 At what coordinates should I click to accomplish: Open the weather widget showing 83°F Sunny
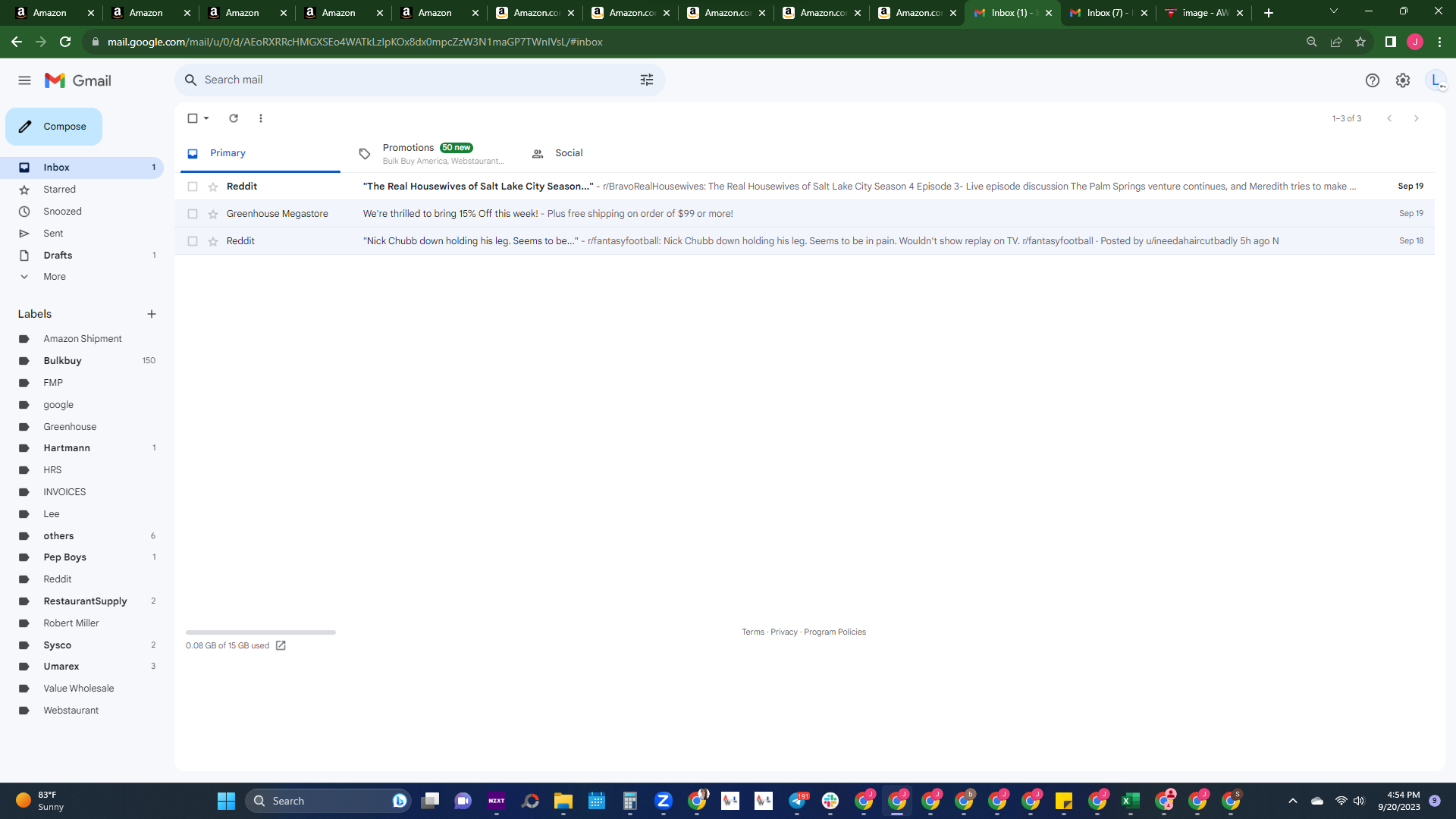[41, 801]
